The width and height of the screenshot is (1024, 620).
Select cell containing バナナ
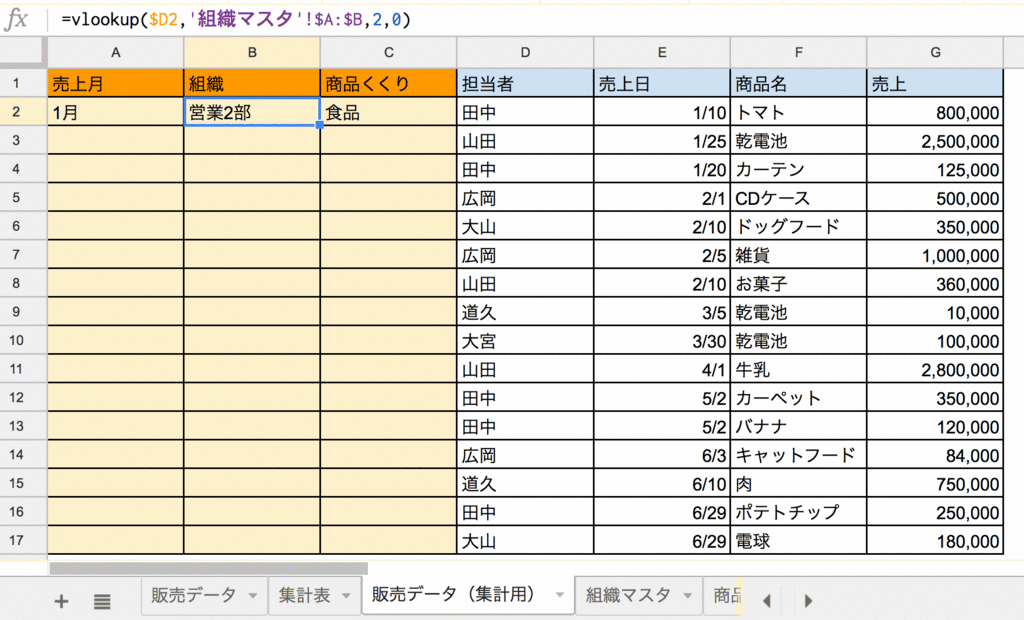[x=798, y=426]
